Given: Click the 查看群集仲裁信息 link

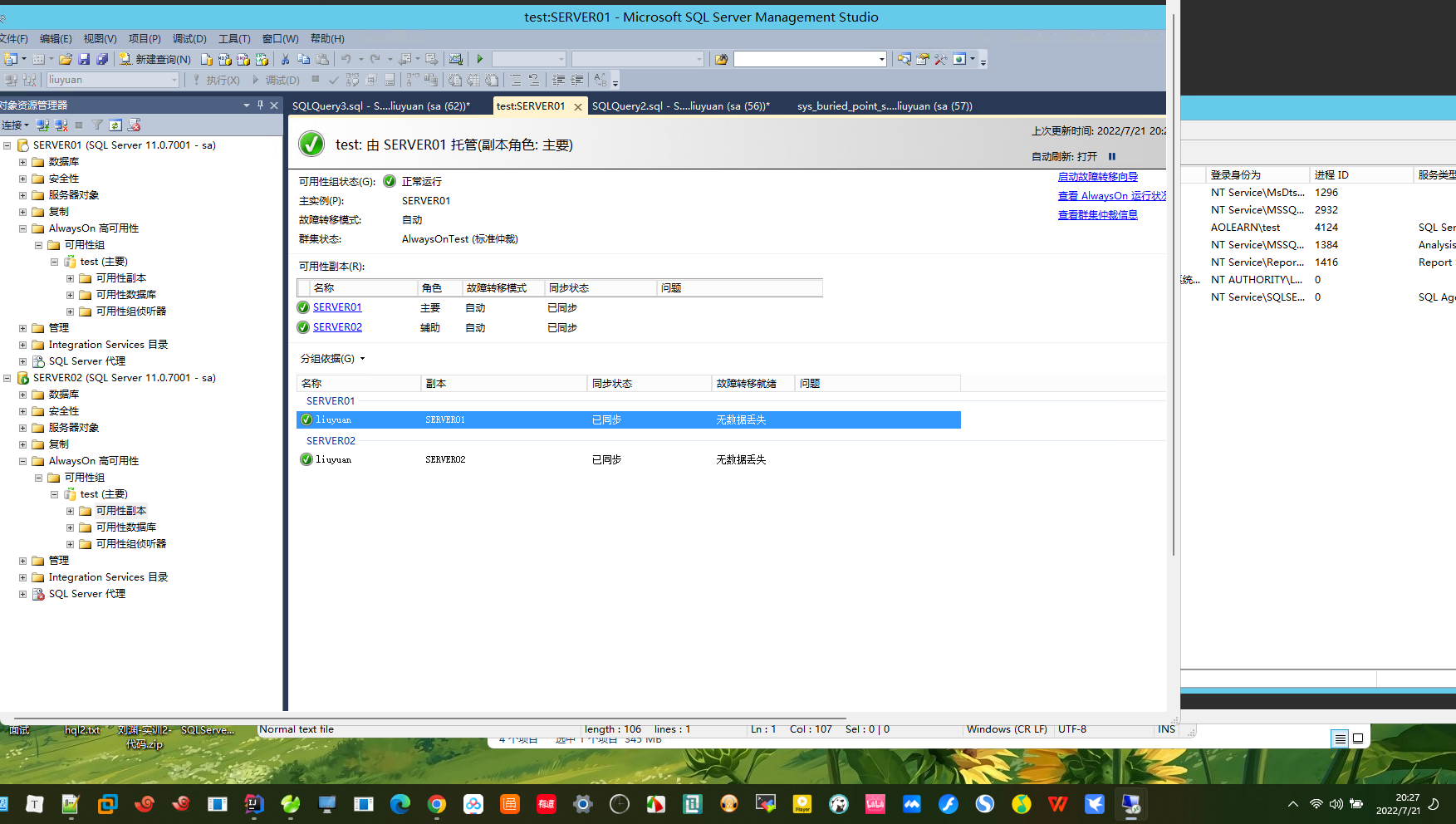Looking at the screenshot, I should [x=1097, y=215].
